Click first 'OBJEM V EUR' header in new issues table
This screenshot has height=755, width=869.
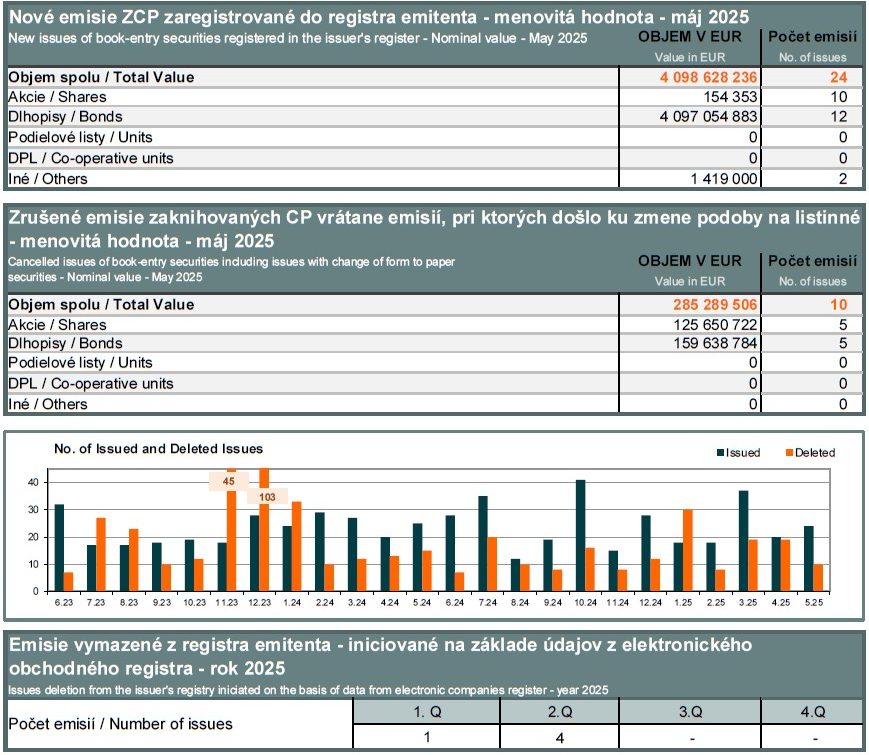689,37
